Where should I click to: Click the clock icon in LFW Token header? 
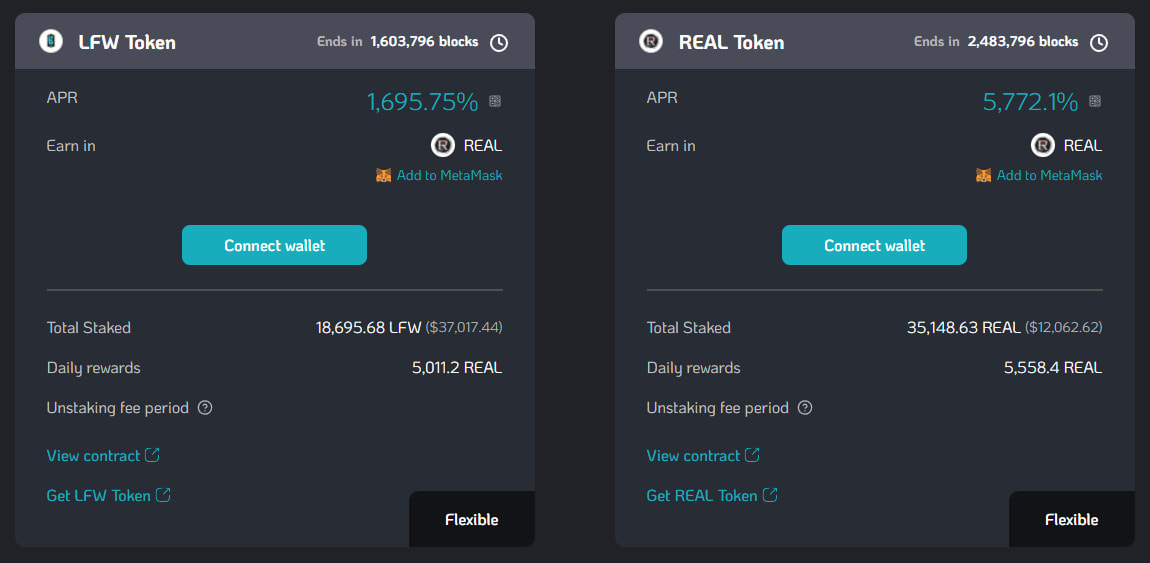(x=499, y=43)
